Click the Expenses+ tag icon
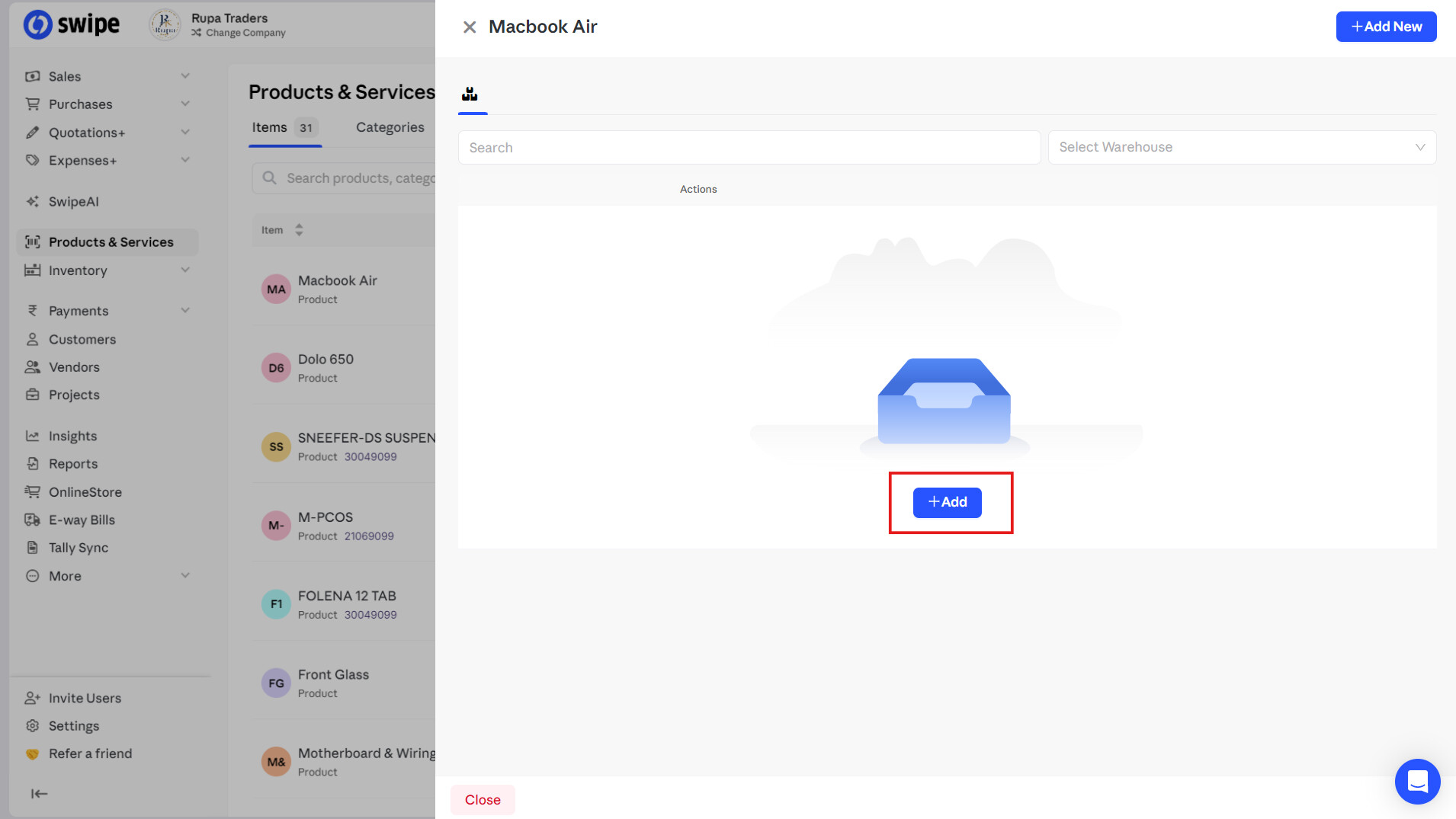1456x819 pixels. (32, 160)
